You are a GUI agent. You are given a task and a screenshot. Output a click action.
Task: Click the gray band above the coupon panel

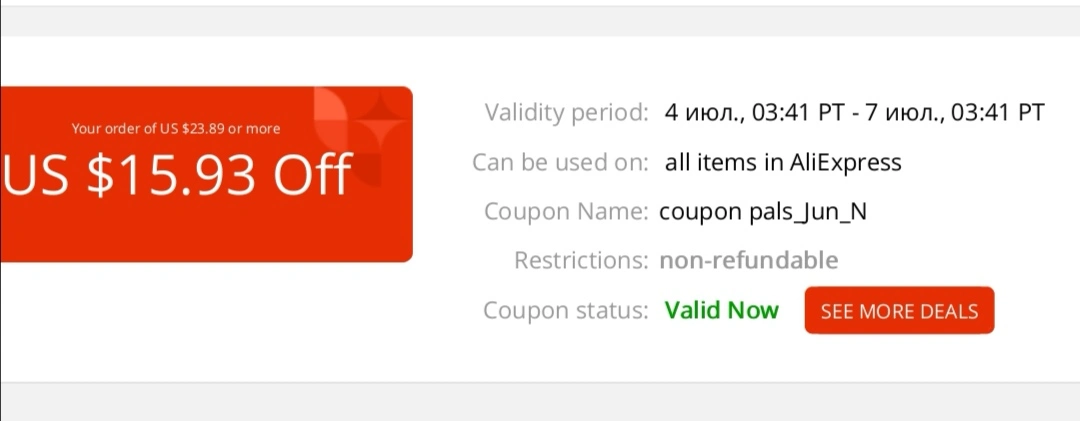540,21
